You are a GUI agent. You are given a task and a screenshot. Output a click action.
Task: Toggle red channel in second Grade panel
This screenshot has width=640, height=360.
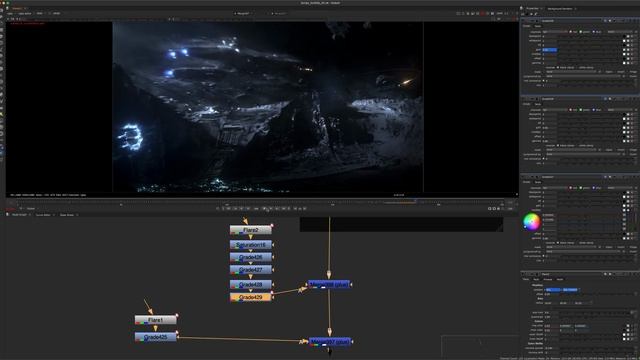[x=571, y=110]
